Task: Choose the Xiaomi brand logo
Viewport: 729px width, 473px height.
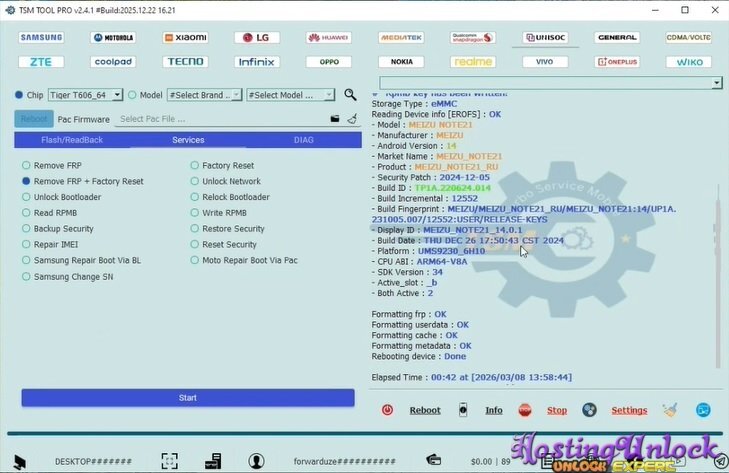Action: click(x=185, y=37)
